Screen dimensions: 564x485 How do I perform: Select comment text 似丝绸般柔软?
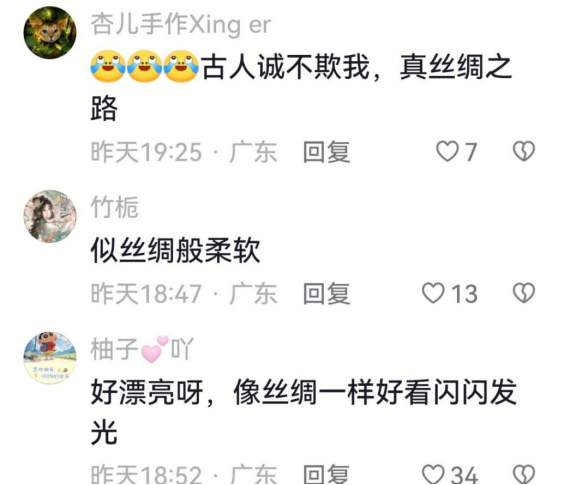tap(175, 250)
